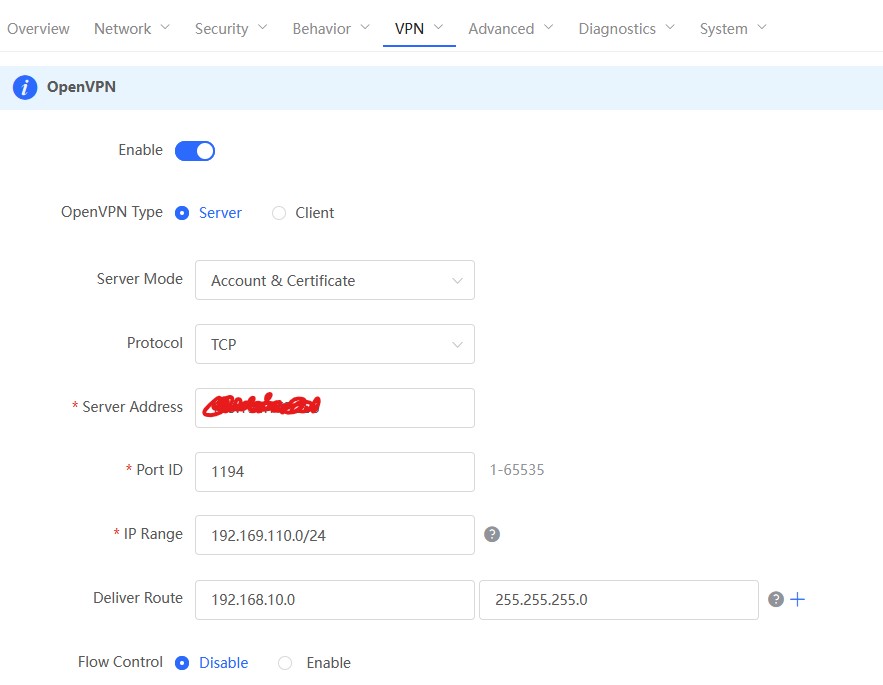Open the Server Mode dropdown
This screenshot has height=685, width=883.
click(334, 281)
